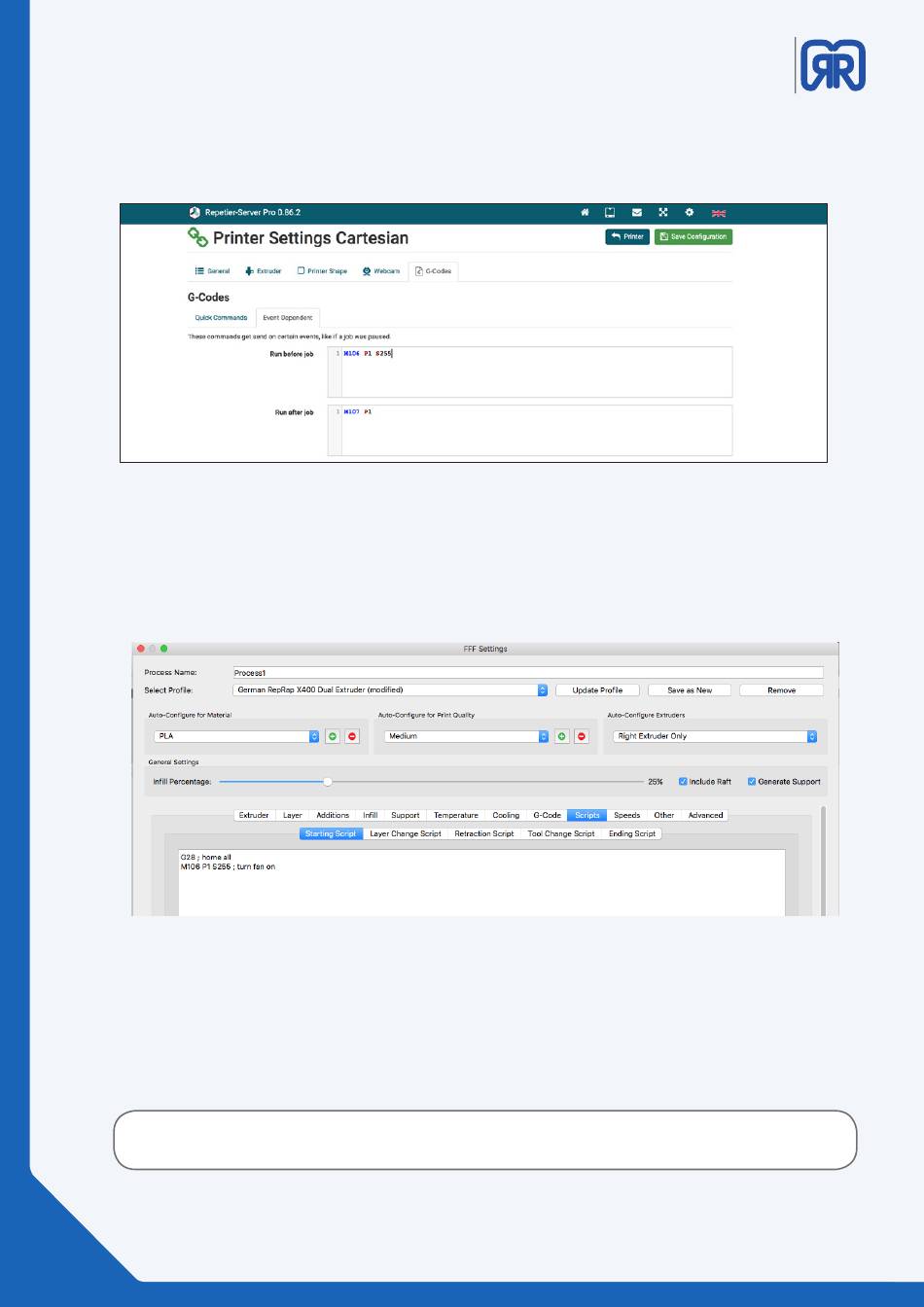
Task: Click the Update Profile button
Action: coord(597,690)
